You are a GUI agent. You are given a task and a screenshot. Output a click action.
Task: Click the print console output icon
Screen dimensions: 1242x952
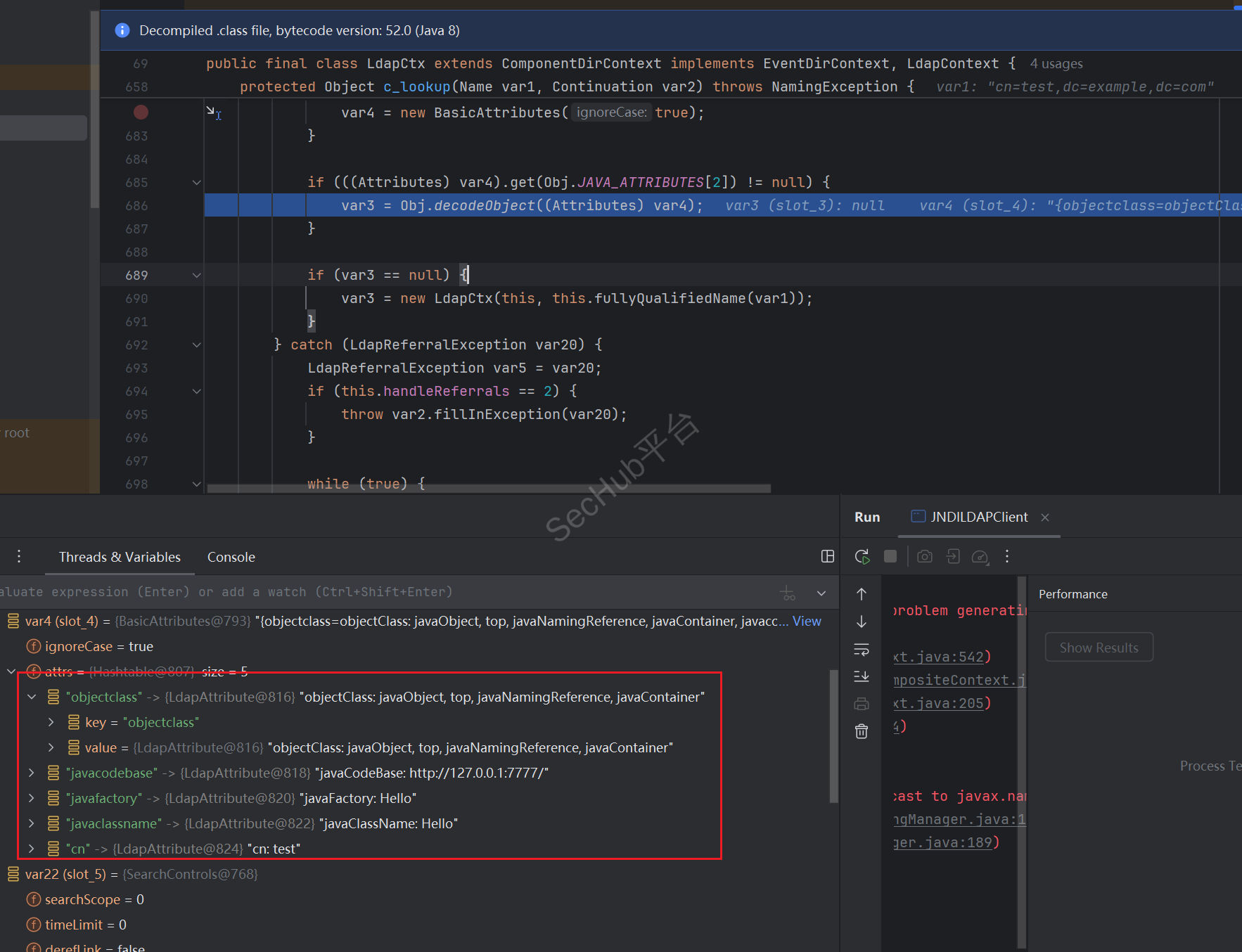point(862,704)
